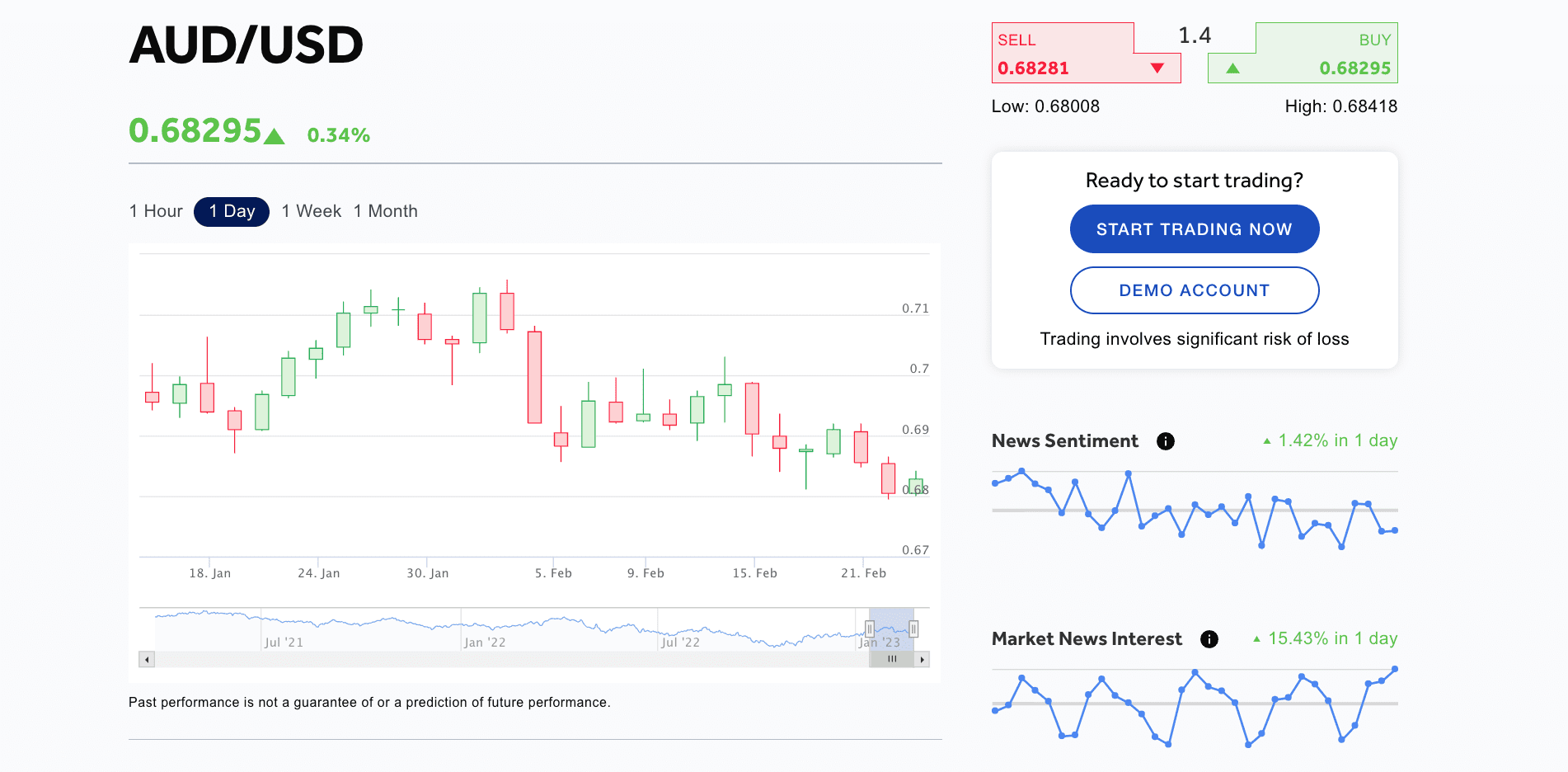Open the DEMO ACCOUNT option
1568x772 pixels.
click(1195, 290)
